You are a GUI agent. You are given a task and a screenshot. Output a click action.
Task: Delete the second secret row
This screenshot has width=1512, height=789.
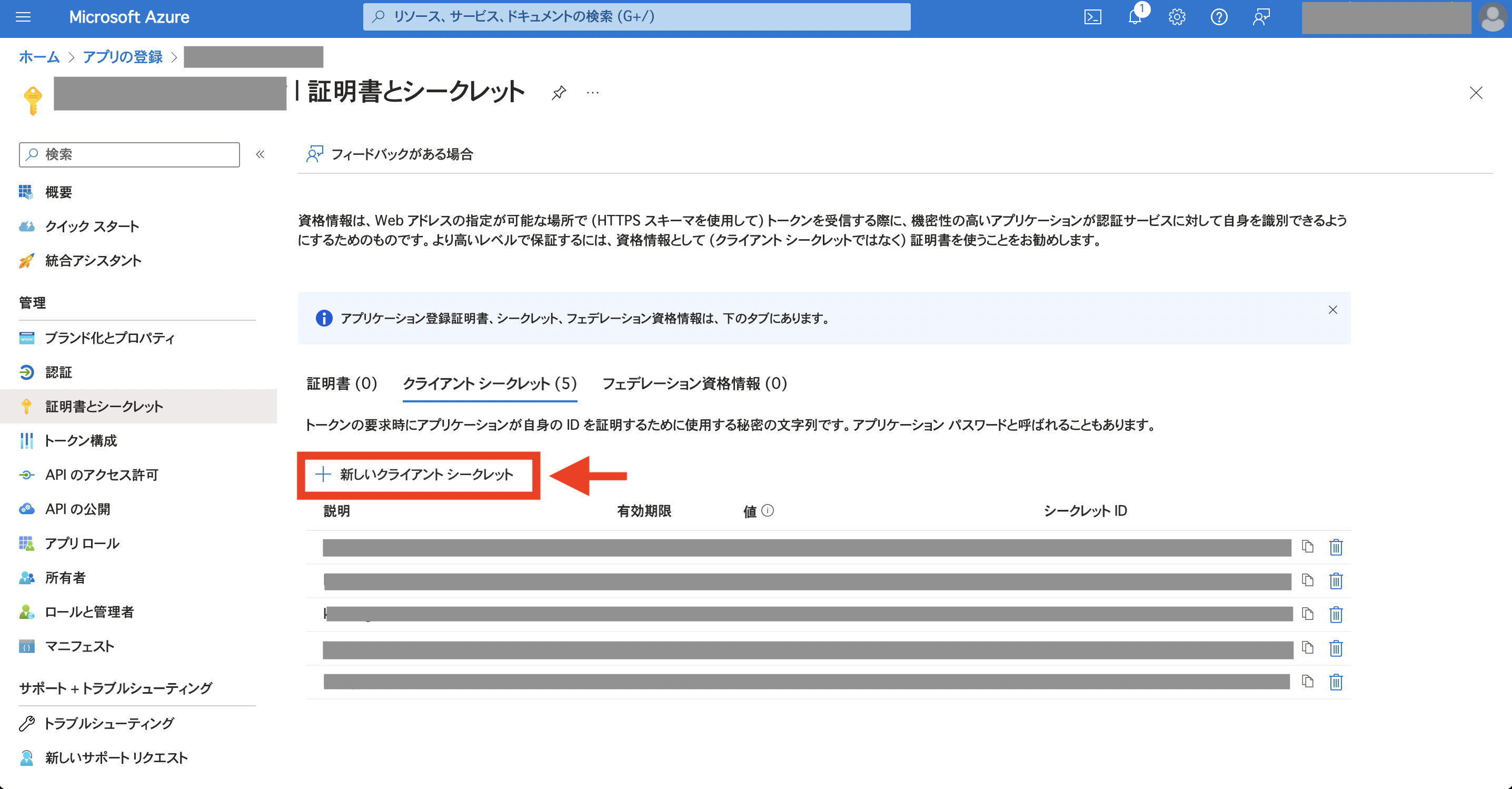click(1336, 580)
